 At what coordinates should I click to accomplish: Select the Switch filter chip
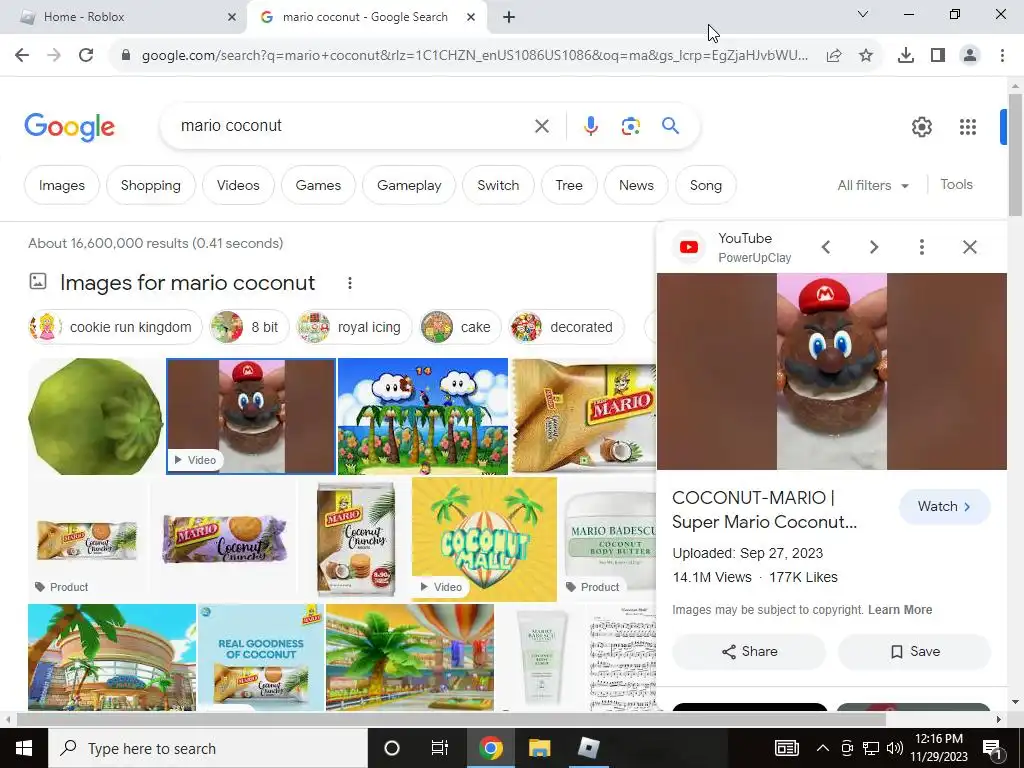pyautogui.click(x=498, y=185)
